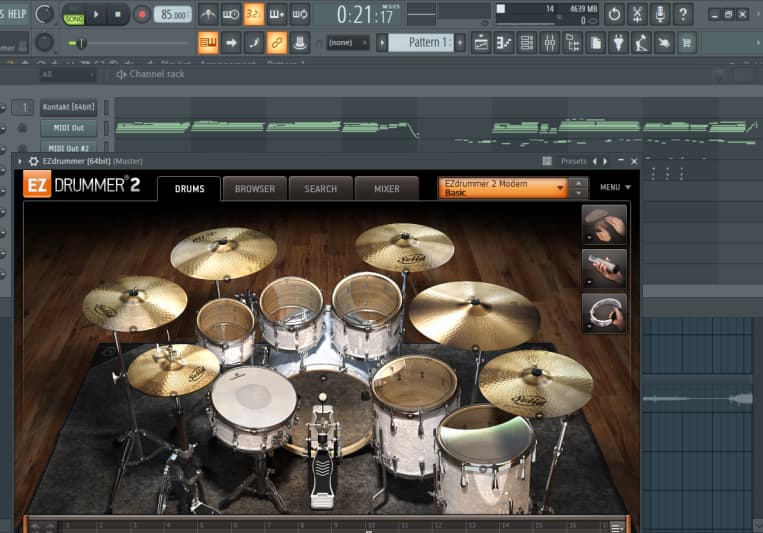Open pattern list arrow before Pattern 1

coord(382,43)
